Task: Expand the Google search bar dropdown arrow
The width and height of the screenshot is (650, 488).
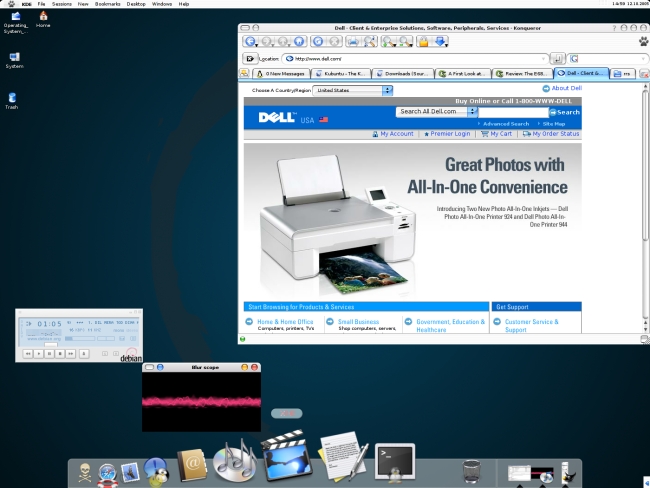Action: point(643,59)
